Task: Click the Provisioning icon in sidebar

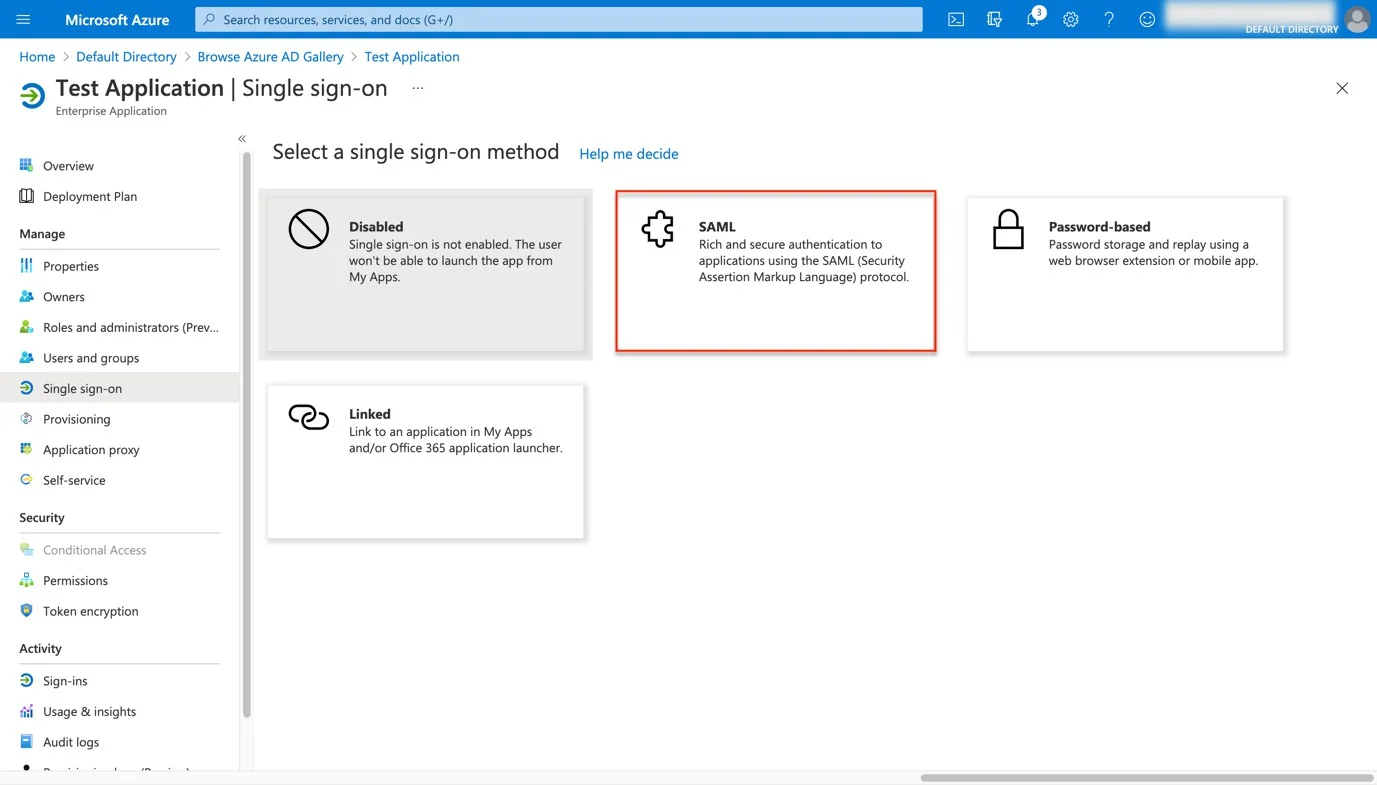Action: (27, 418)
